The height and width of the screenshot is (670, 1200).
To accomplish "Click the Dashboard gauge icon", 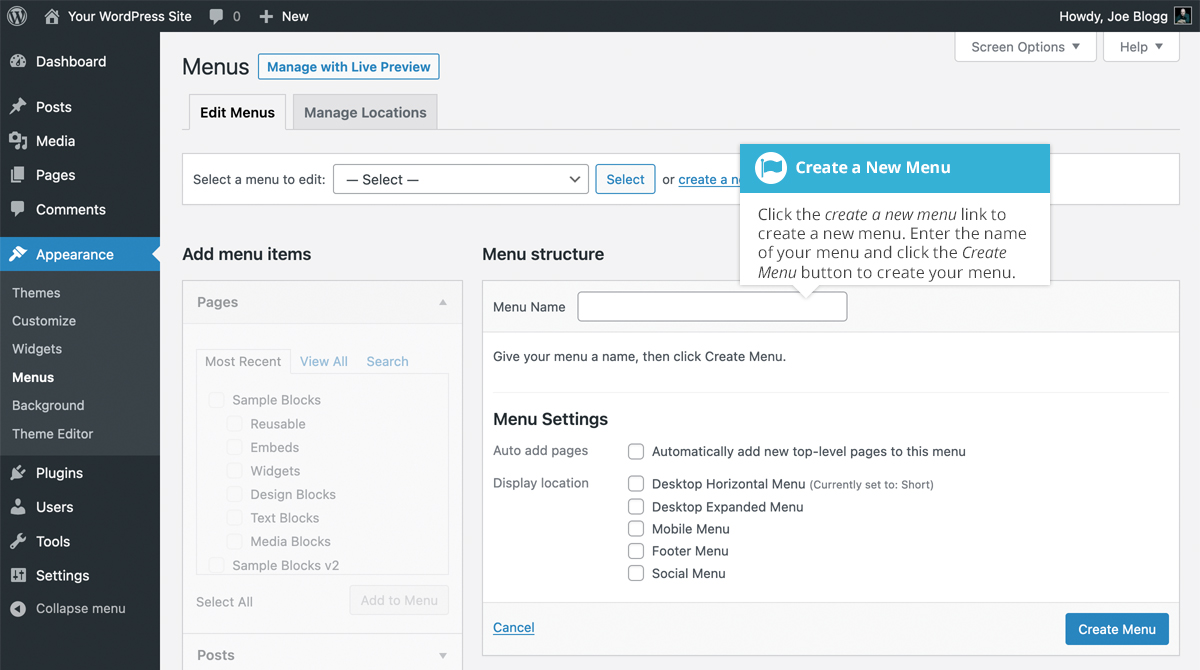I will pyautogui.click(x=18, y=61).
